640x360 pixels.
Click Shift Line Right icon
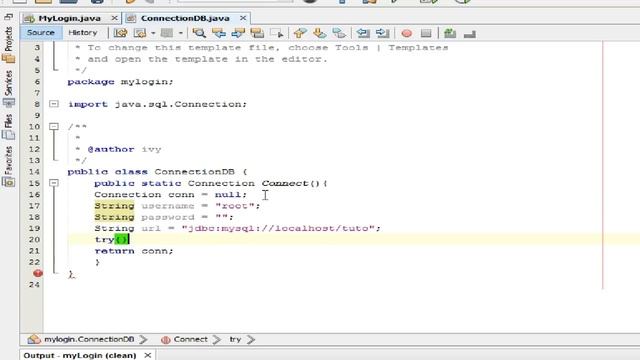click(382, 33)
